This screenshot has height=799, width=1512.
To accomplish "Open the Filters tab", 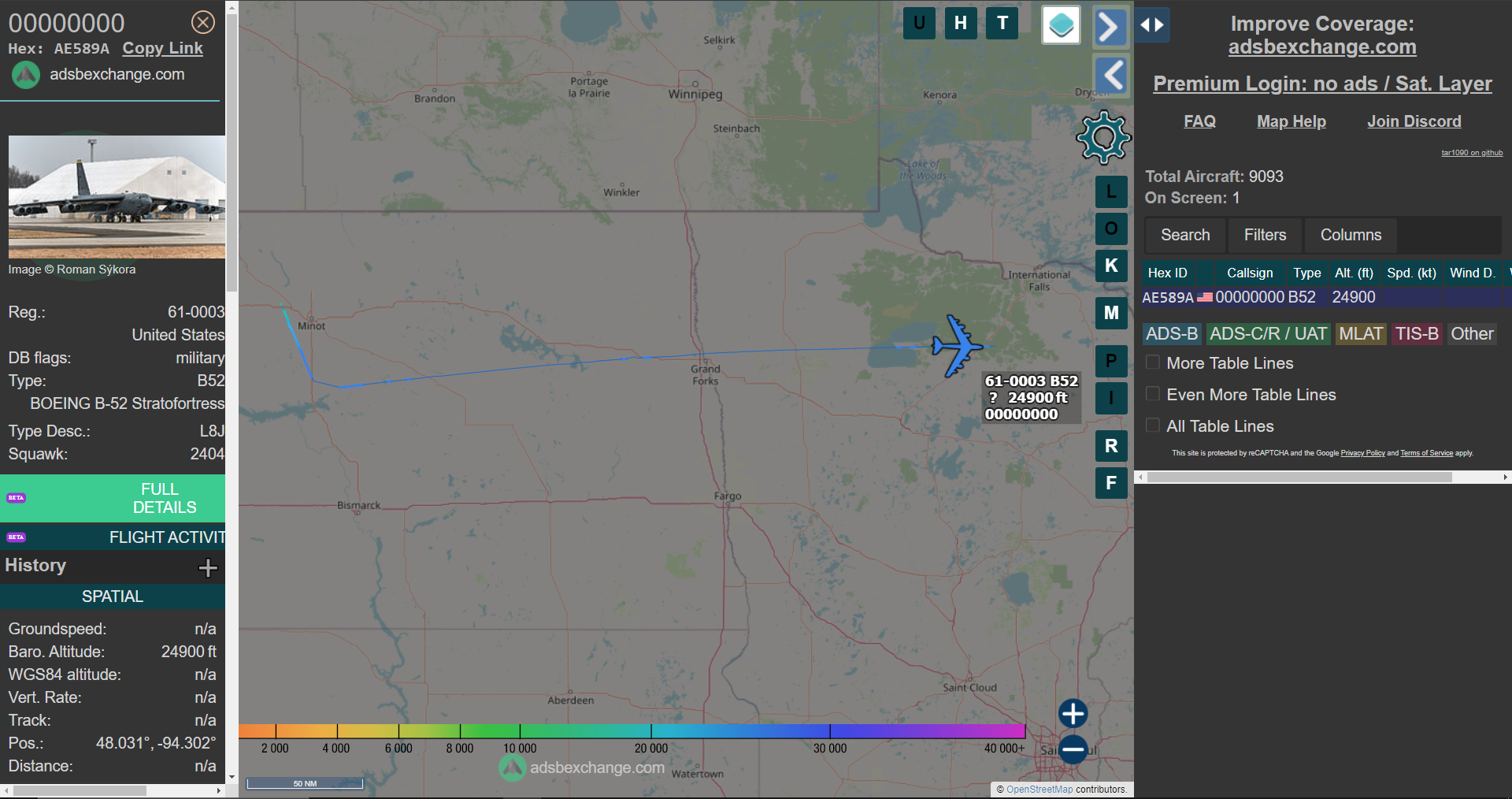I will [1265, 235].
